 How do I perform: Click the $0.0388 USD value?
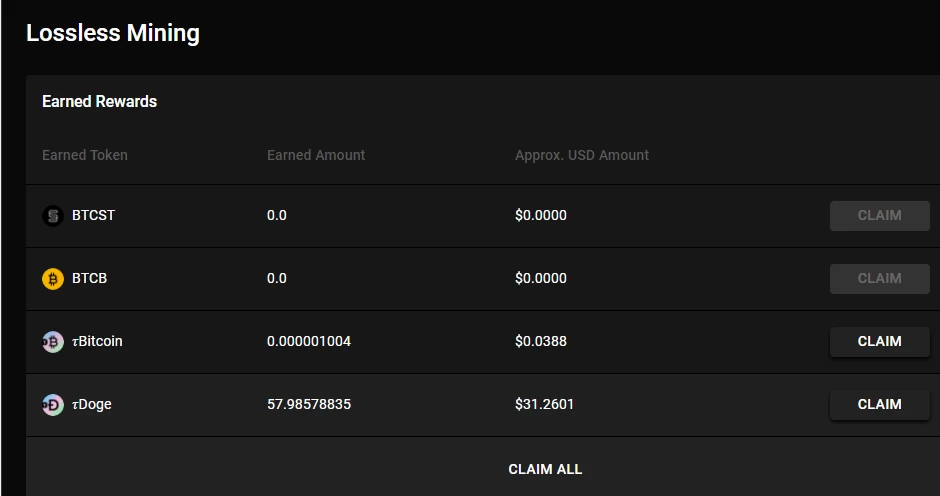541,341
